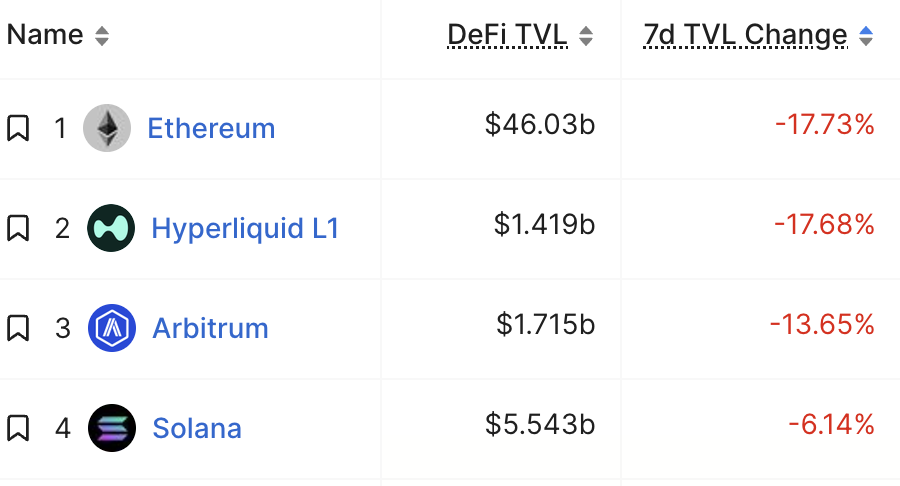Click the Name column header

point(45,35)
